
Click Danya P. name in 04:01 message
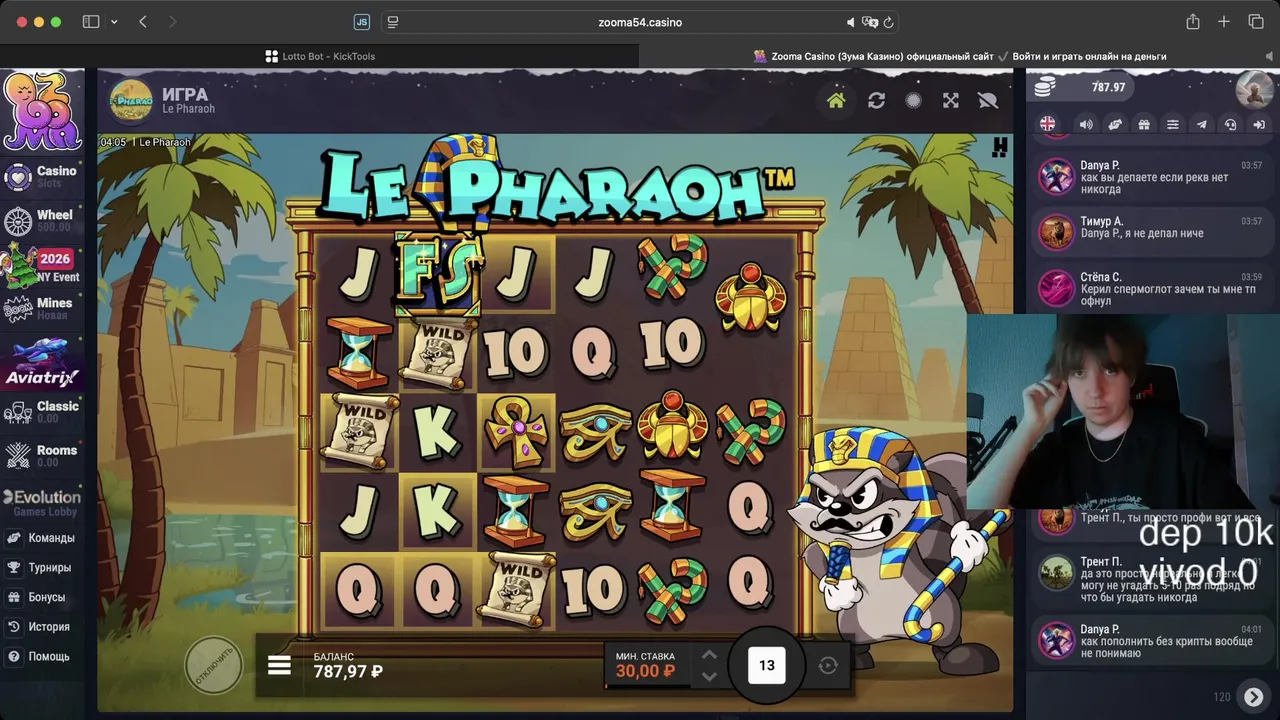pyautogui.click(x=1100, y=629)
